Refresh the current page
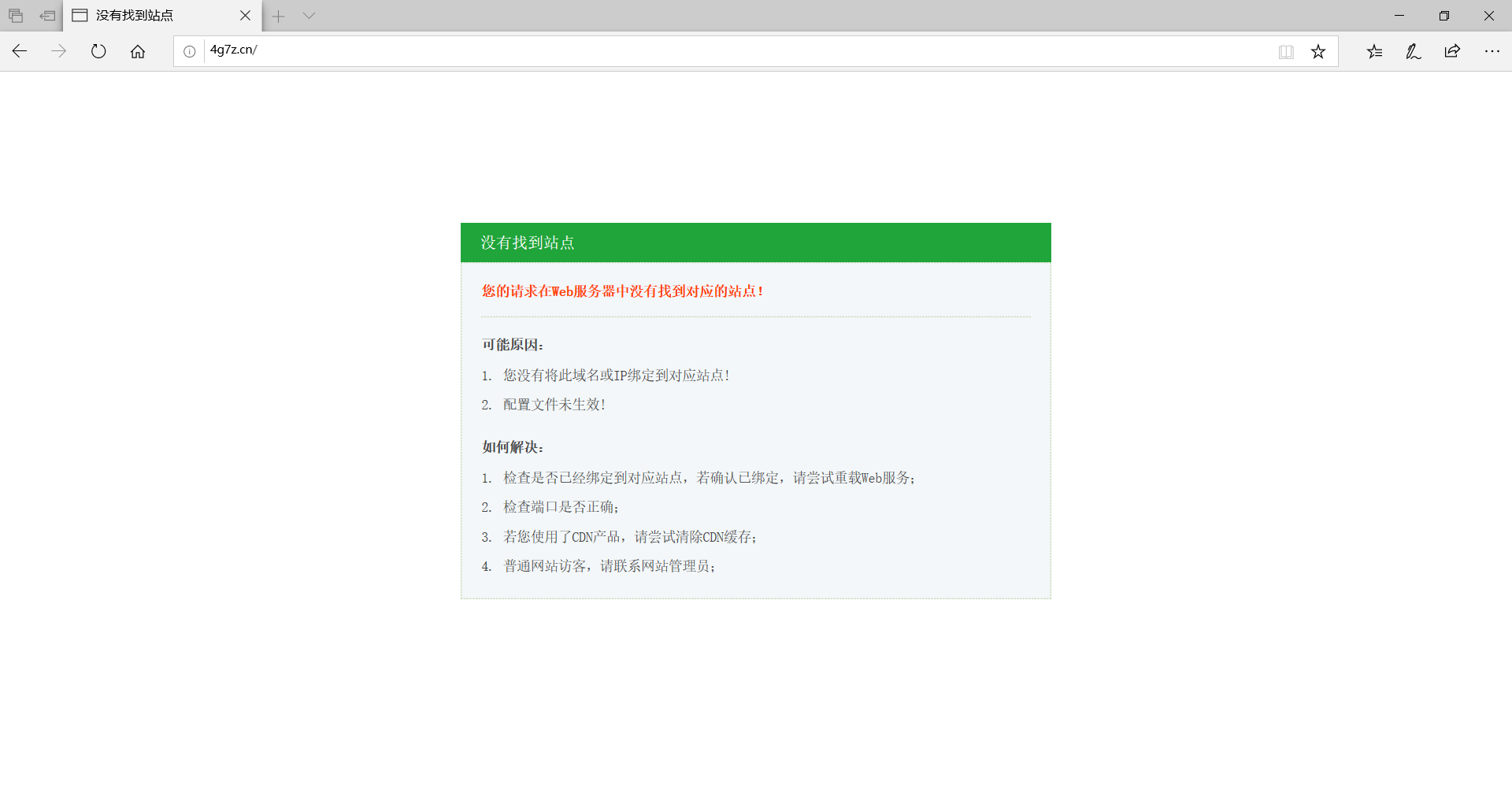1512x811 pixels. pyautogui.click(x=98, y=51)
